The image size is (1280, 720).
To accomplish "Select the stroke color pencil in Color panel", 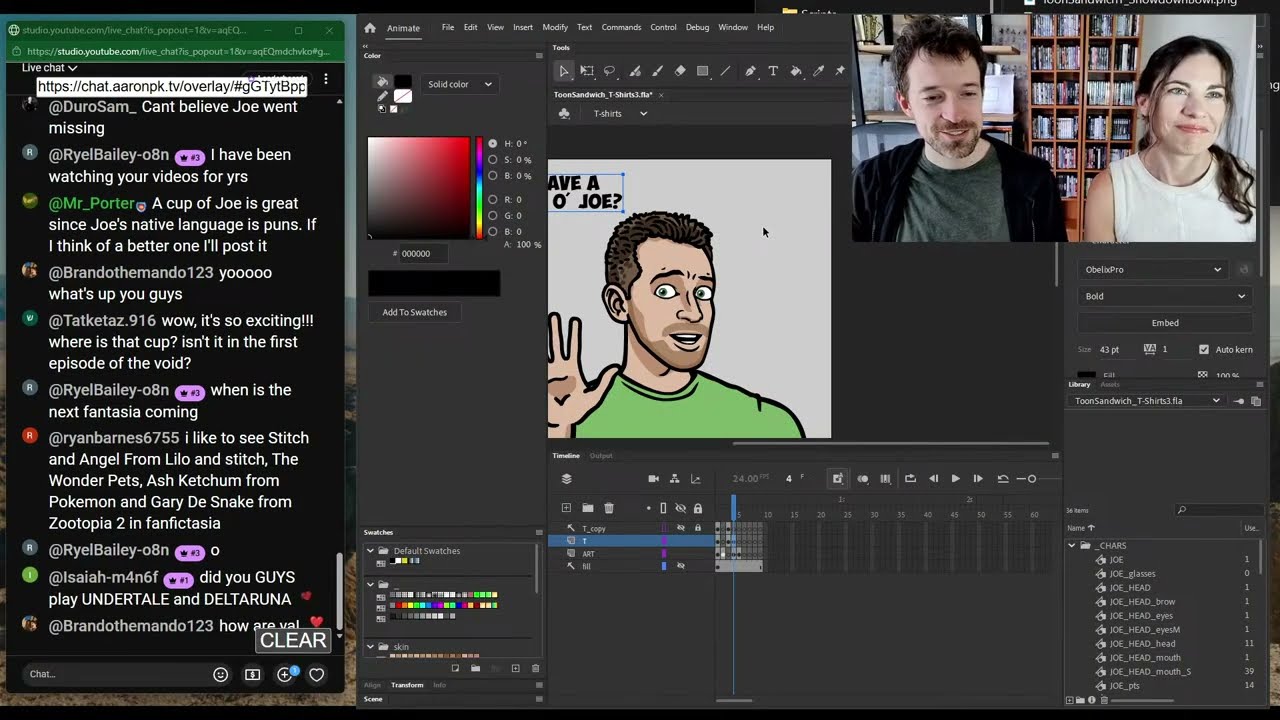I will 382,97.
